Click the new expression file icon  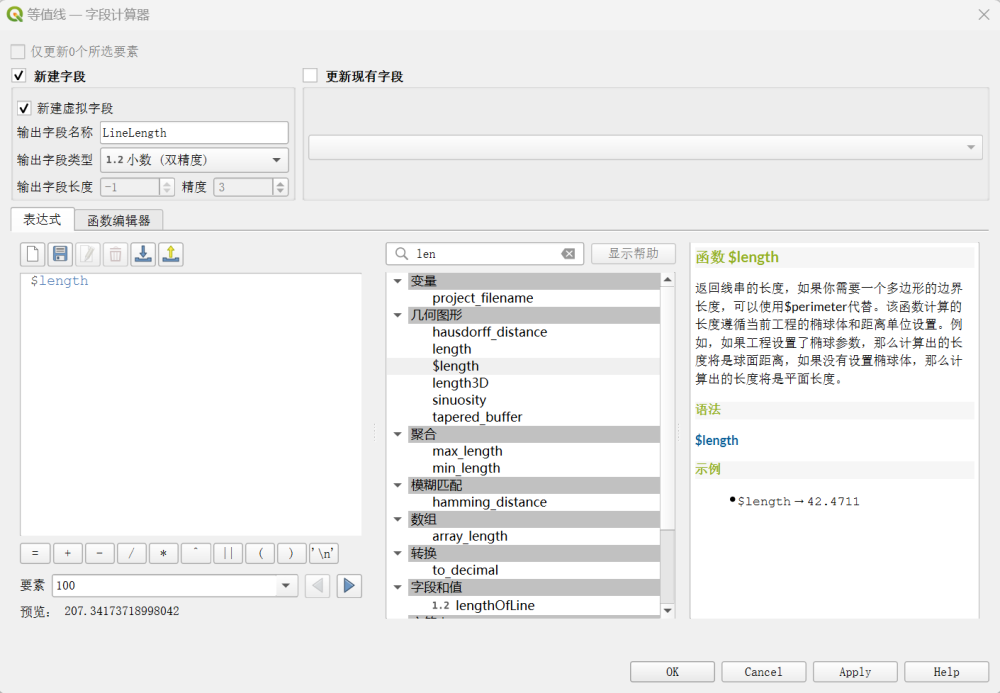[33, 254]
